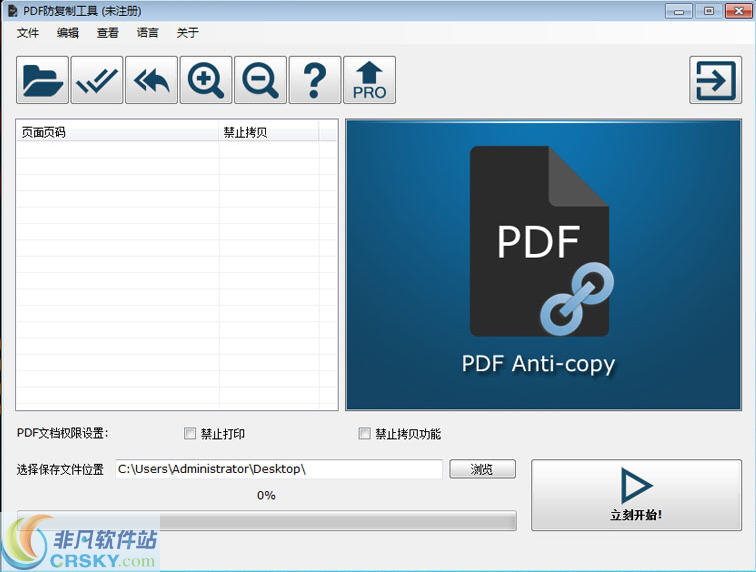Open the 关于 menu
756x572 pixels.
point(188,33)
